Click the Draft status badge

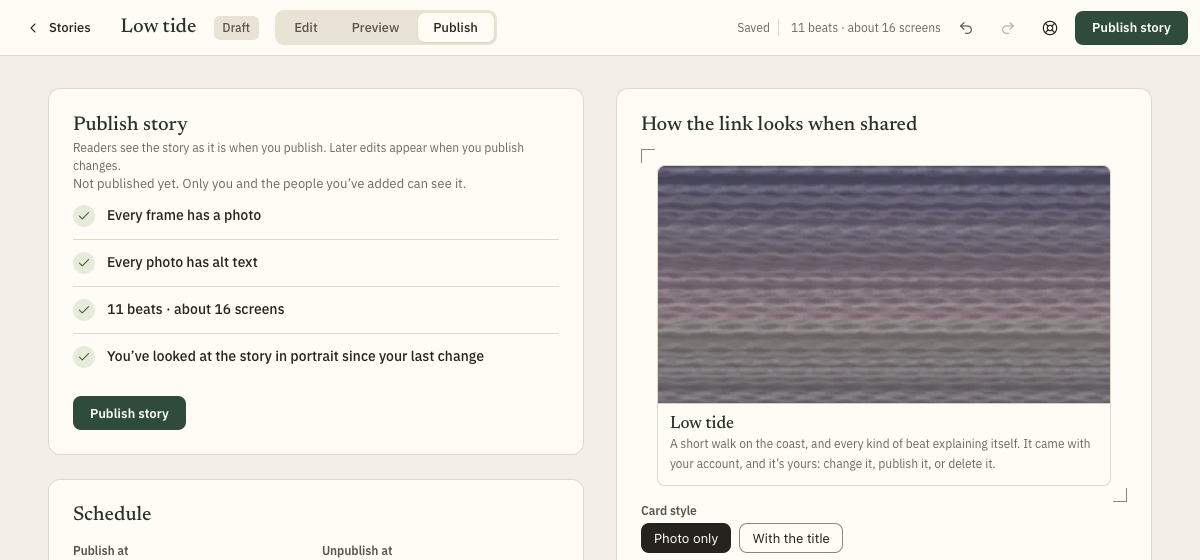(x=236, y=28)
